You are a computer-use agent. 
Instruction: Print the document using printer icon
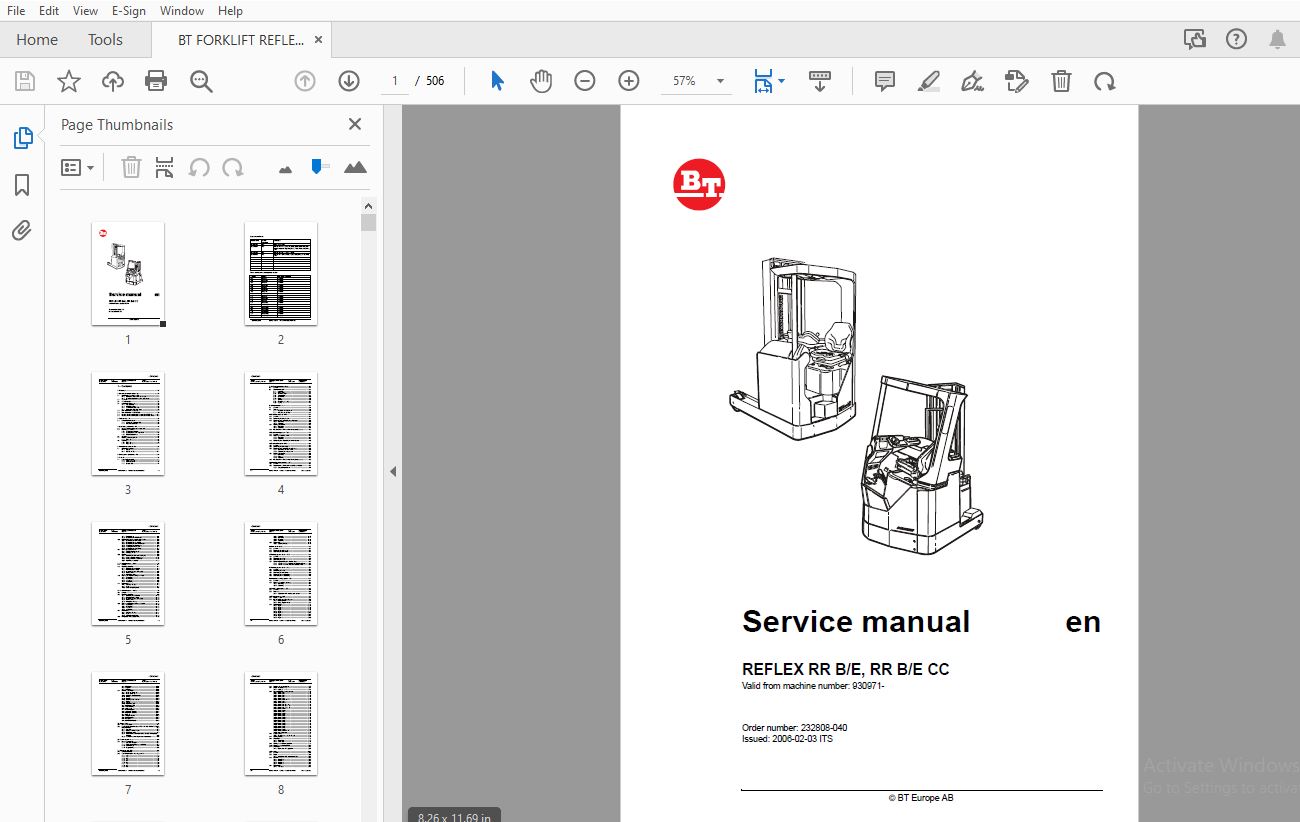pos(156,81)
